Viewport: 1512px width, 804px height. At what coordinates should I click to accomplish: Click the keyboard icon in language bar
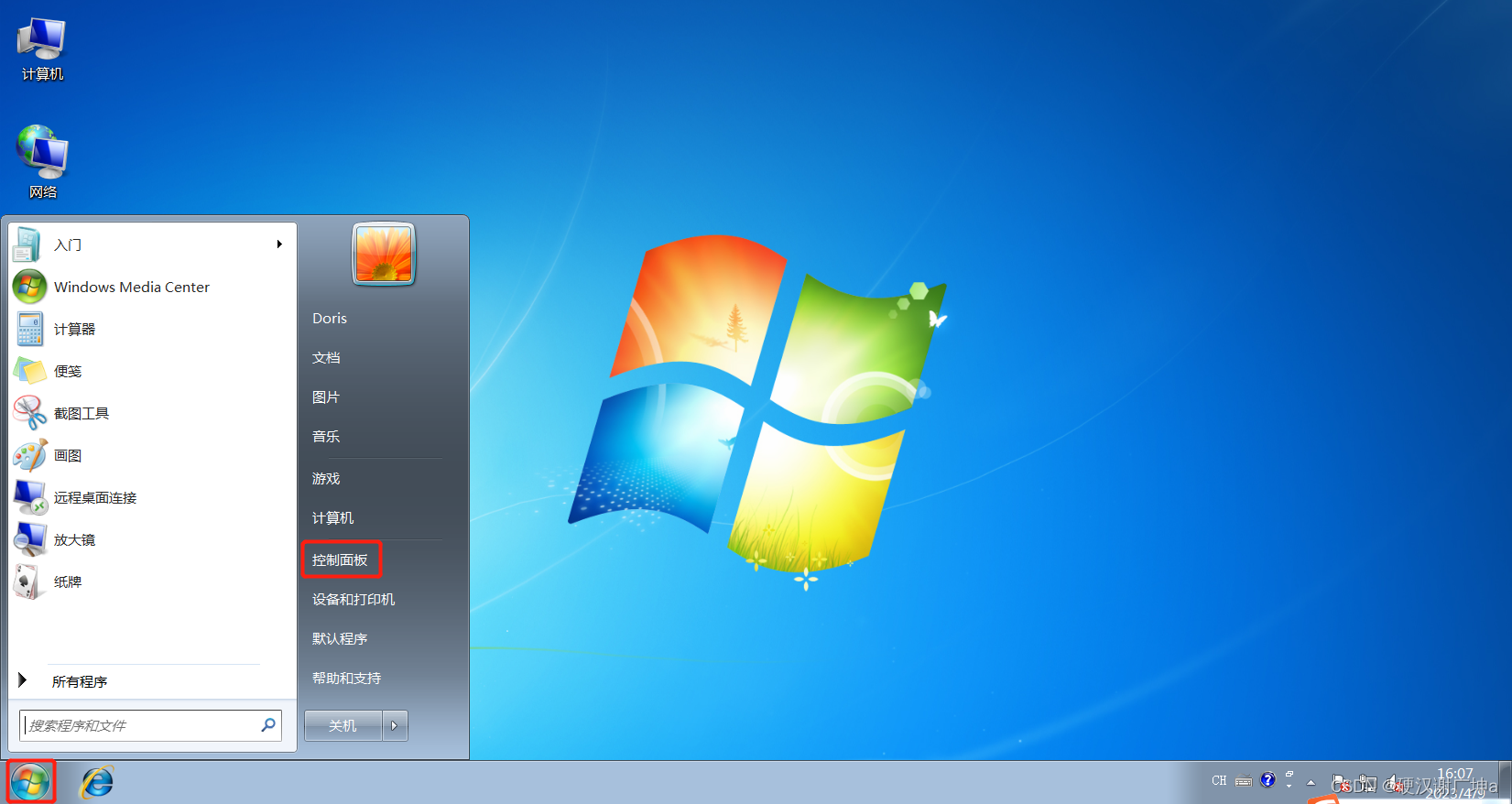coord(1244,780)
